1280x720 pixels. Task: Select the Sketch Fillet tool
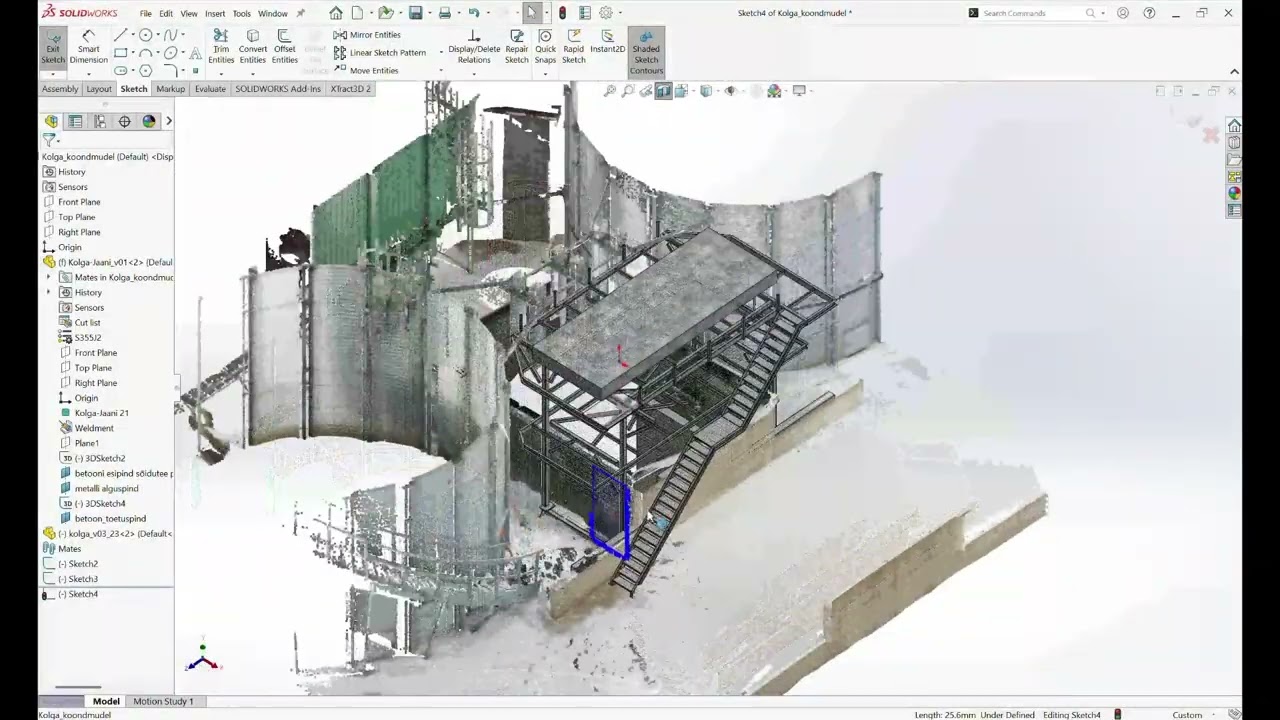click(x=171, y=71)
